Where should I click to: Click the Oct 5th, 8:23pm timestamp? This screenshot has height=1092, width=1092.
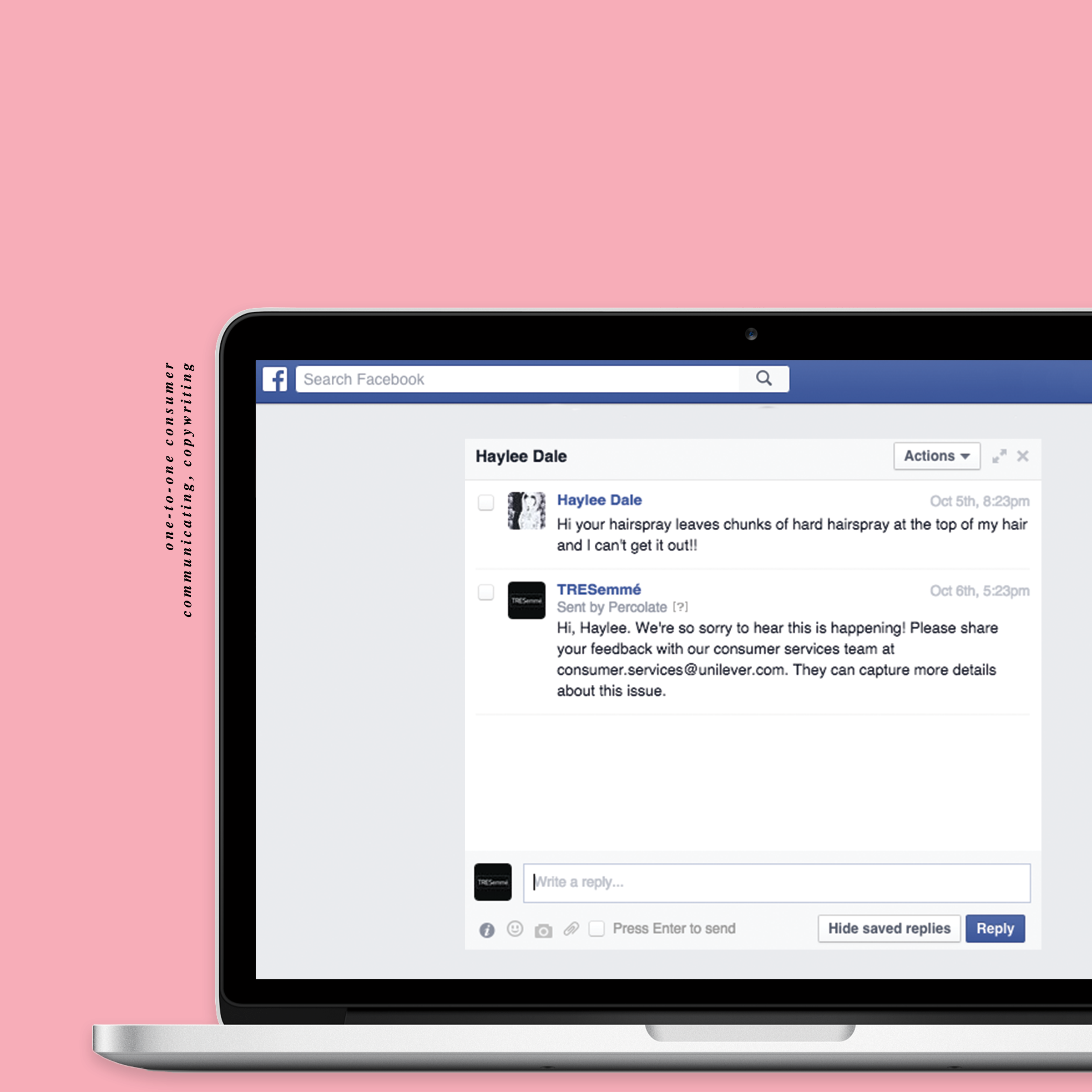(x=980, y=501)
